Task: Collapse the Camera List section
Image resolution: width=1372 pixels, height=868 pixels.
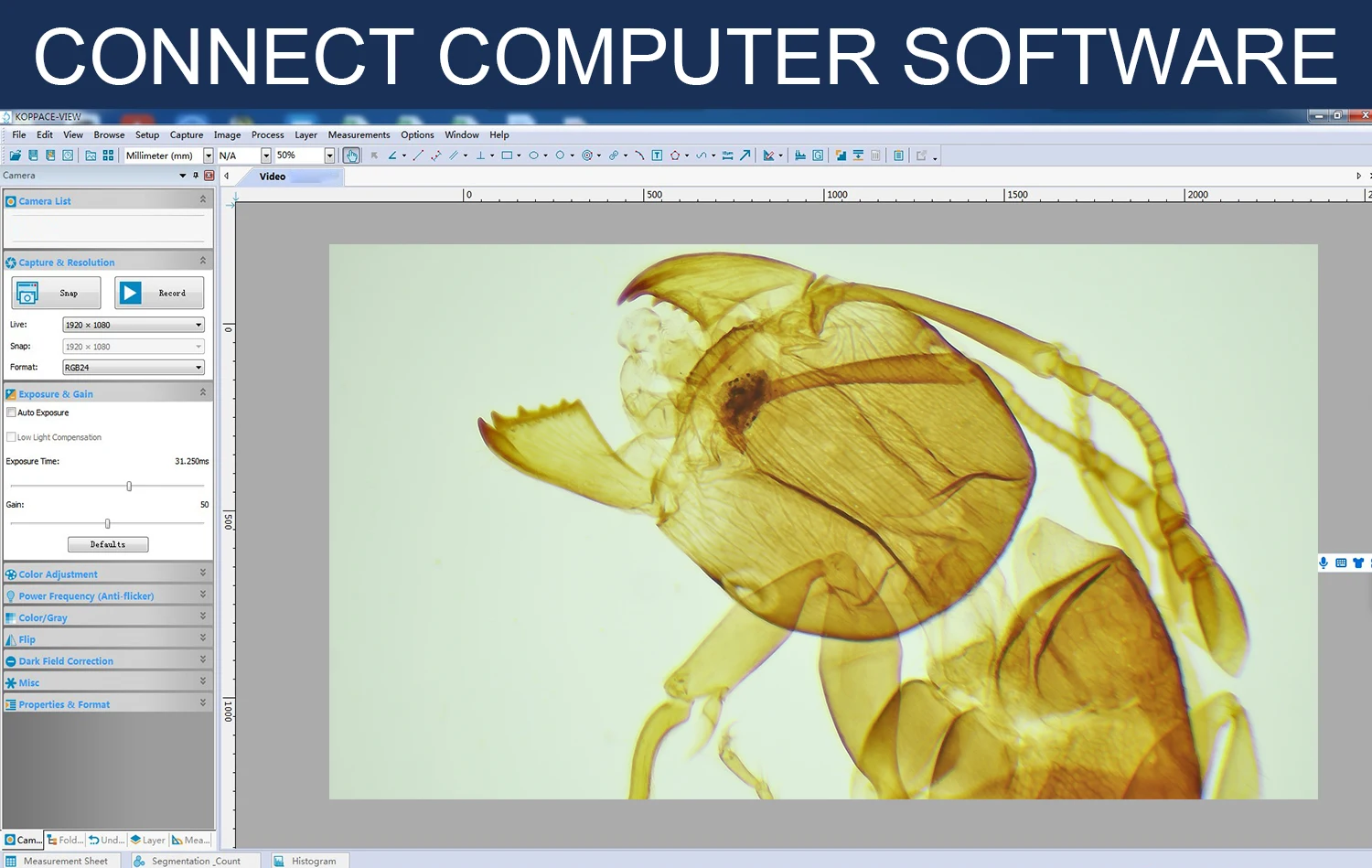Action: tap(203, 198)
